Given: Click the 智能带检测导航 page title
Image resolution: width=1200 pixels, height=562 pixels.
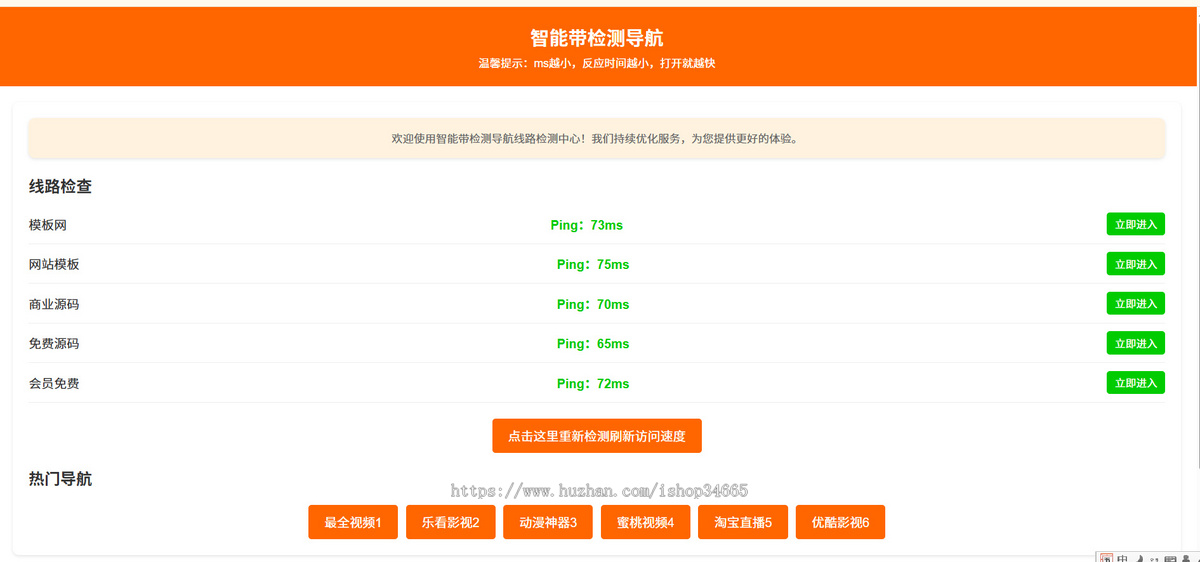Looking at the screenshot, I should tap(597, 38).
